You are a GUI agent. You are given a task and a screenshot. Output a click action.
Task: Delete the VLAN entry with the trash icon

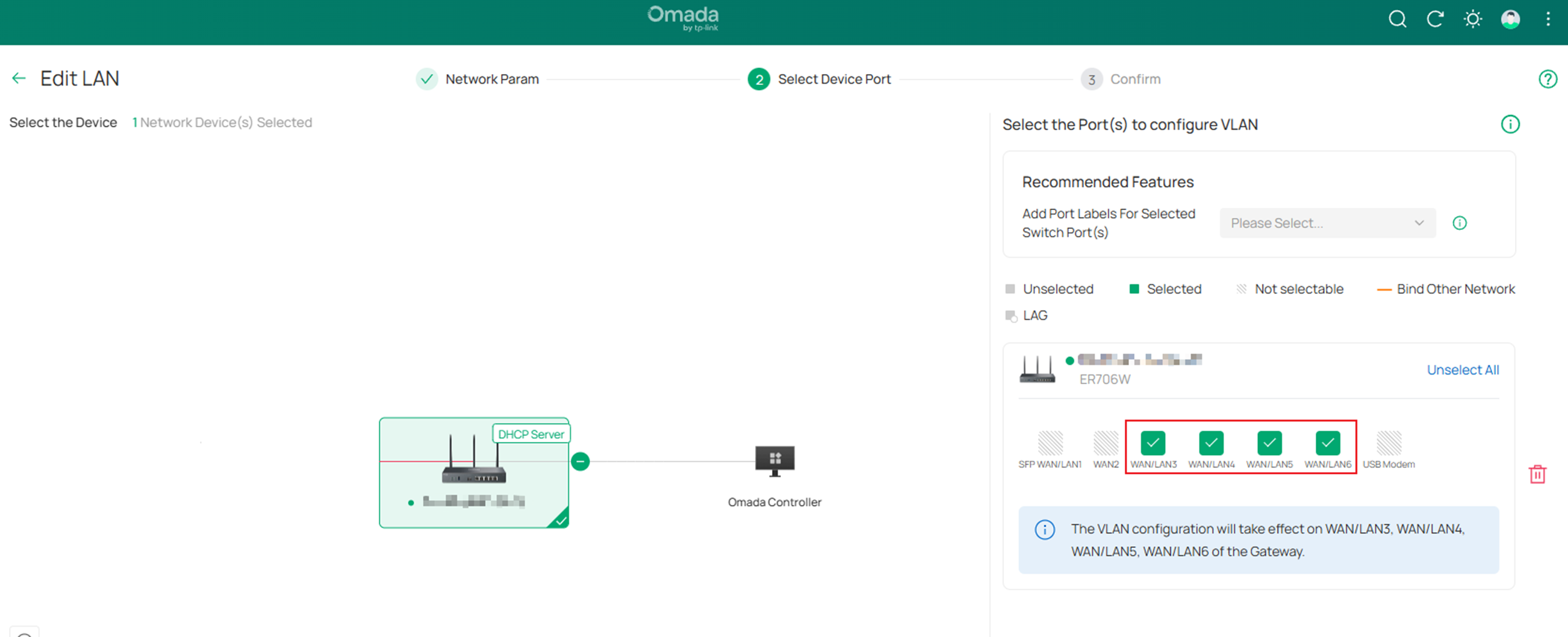(1538, 474)
